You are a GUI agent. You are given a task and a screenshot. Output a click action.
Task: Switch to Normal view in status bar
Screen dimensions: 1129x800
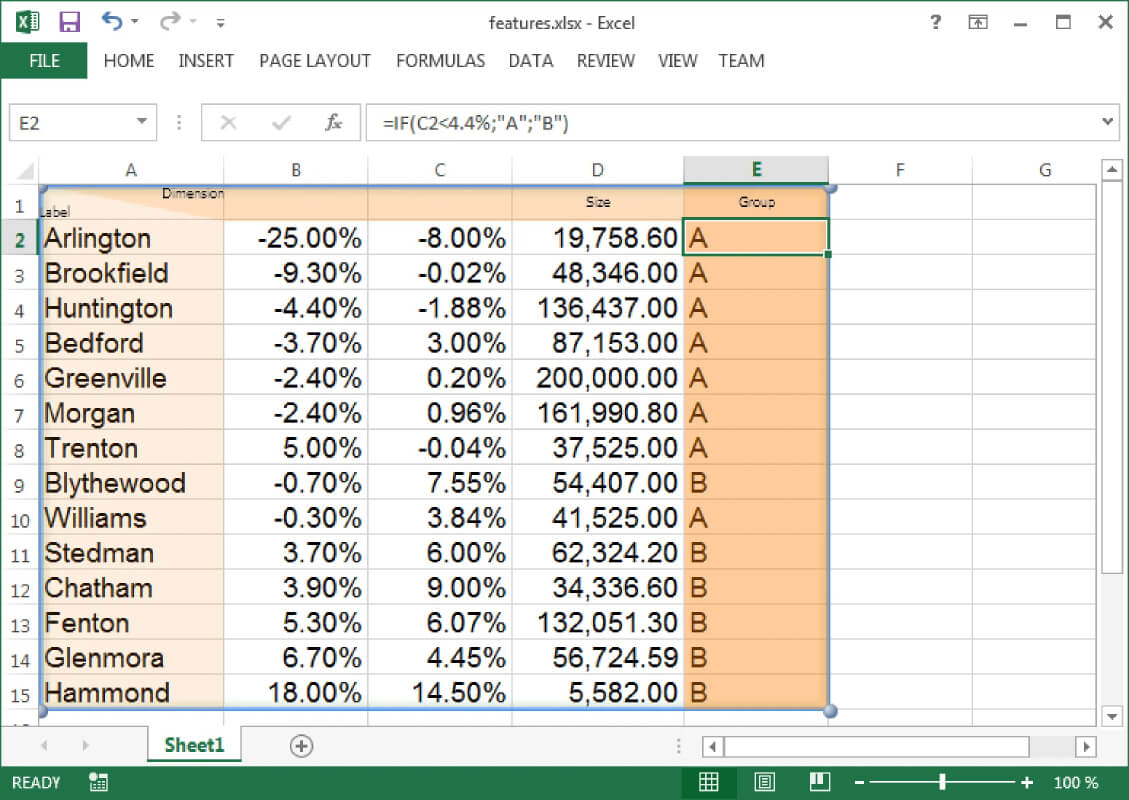tap(709, 782)
